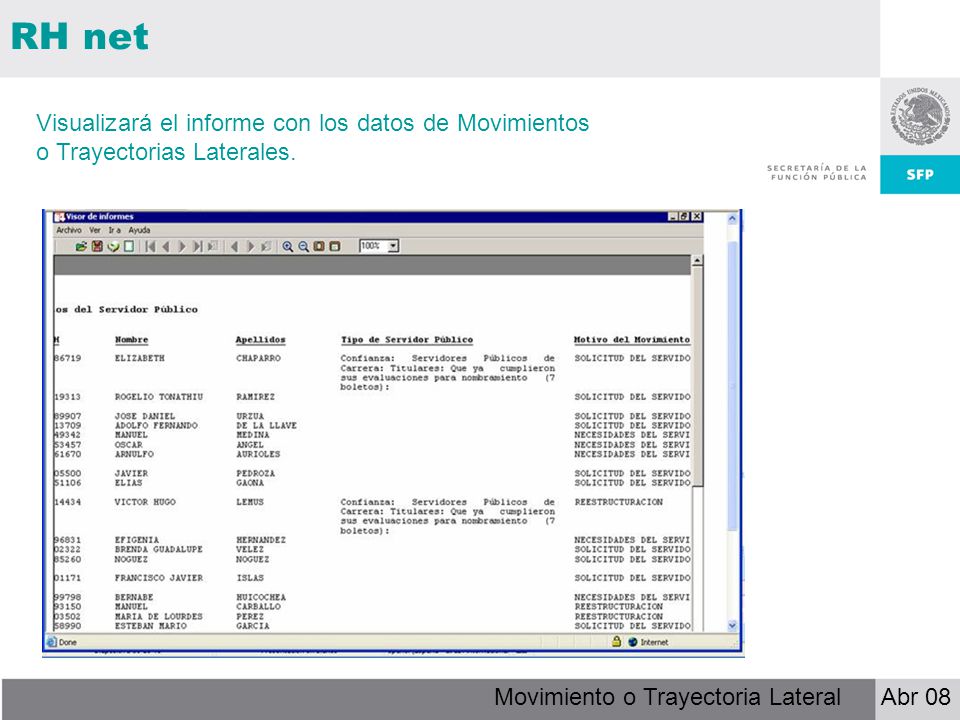960x720 pixels.
Task: Click the fit whole page icon
Action: click(x=319, y=246)
